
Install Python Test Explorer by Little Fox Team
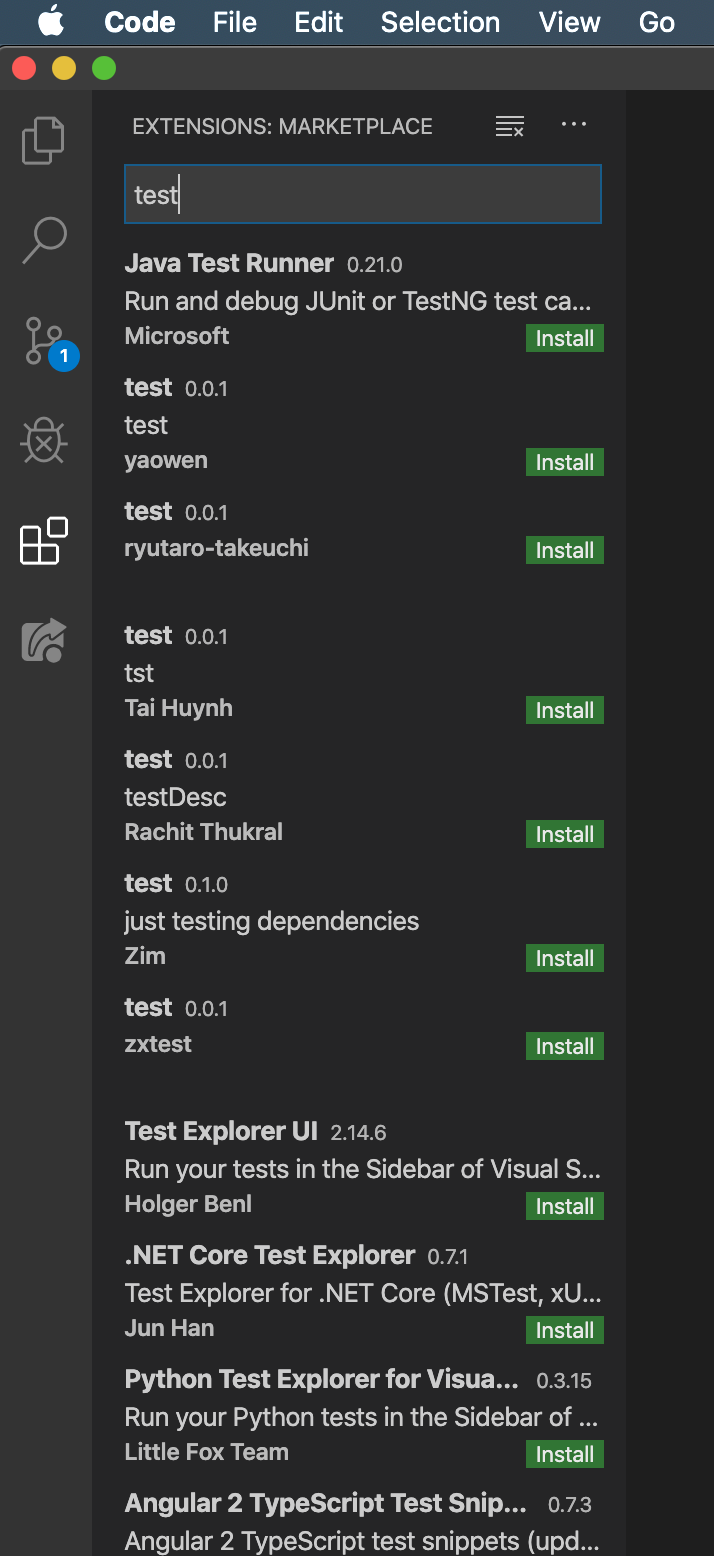pos(564,1454)
